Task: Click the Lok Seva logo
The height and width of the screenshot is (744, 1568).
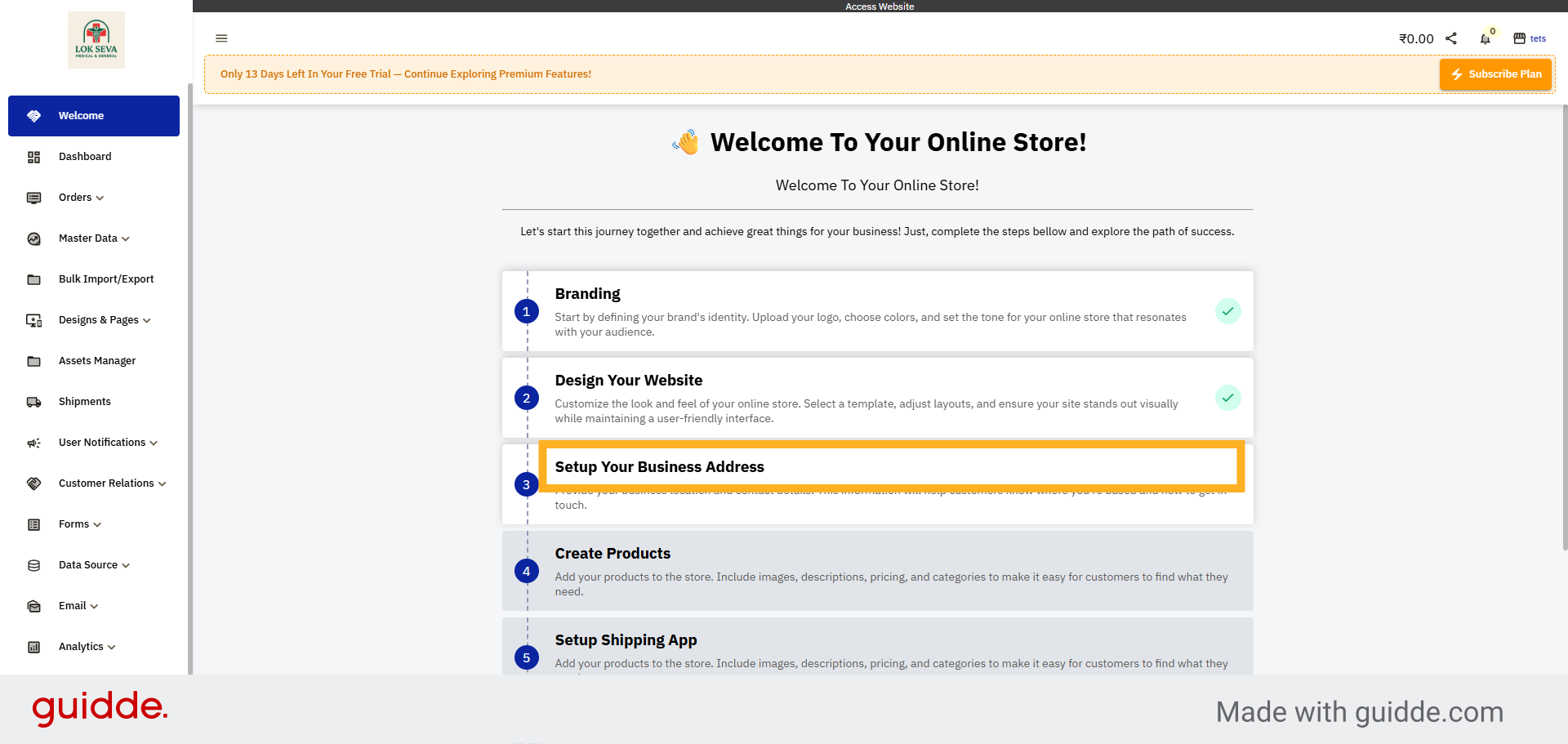Action: [96, 38]
